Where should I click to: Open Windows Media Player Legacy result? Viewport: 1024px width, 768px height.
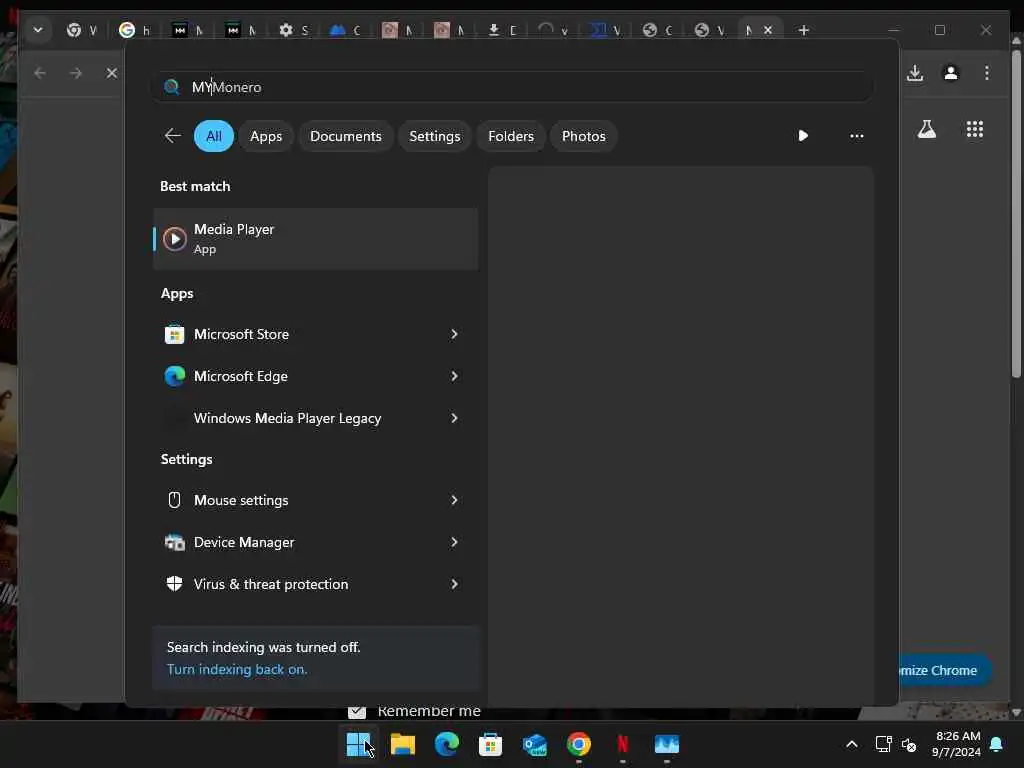click(x=300, y=418)
